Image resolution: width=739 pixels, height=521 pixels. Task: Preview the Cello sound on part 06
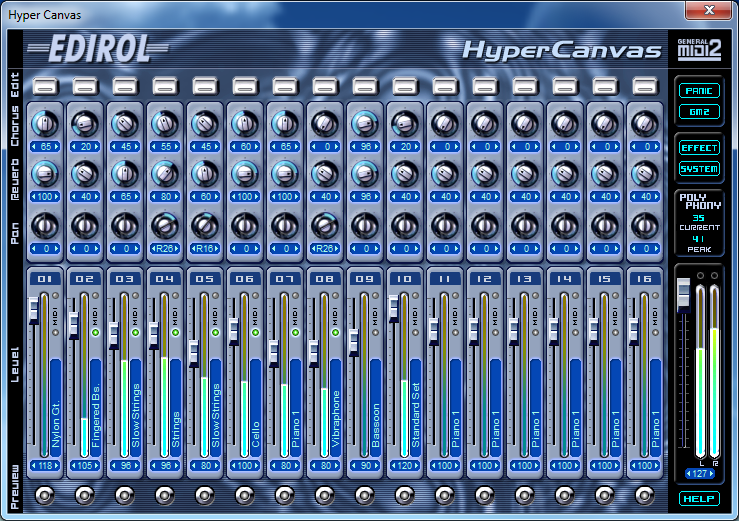pyautogui.click(x=245, y=495)
